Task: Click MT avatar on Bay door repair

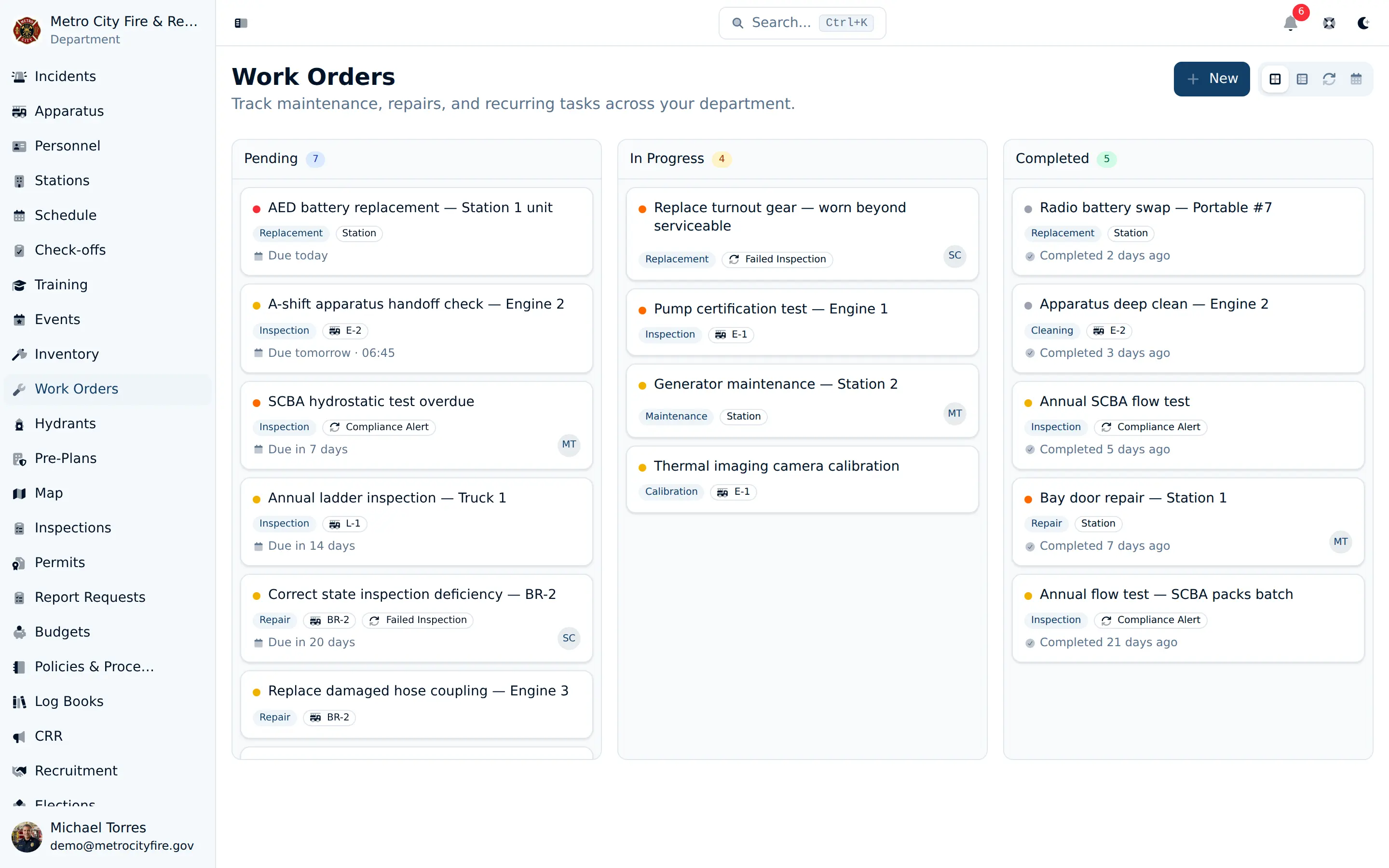Action: pyautogui.click(x=1340, y=542)
